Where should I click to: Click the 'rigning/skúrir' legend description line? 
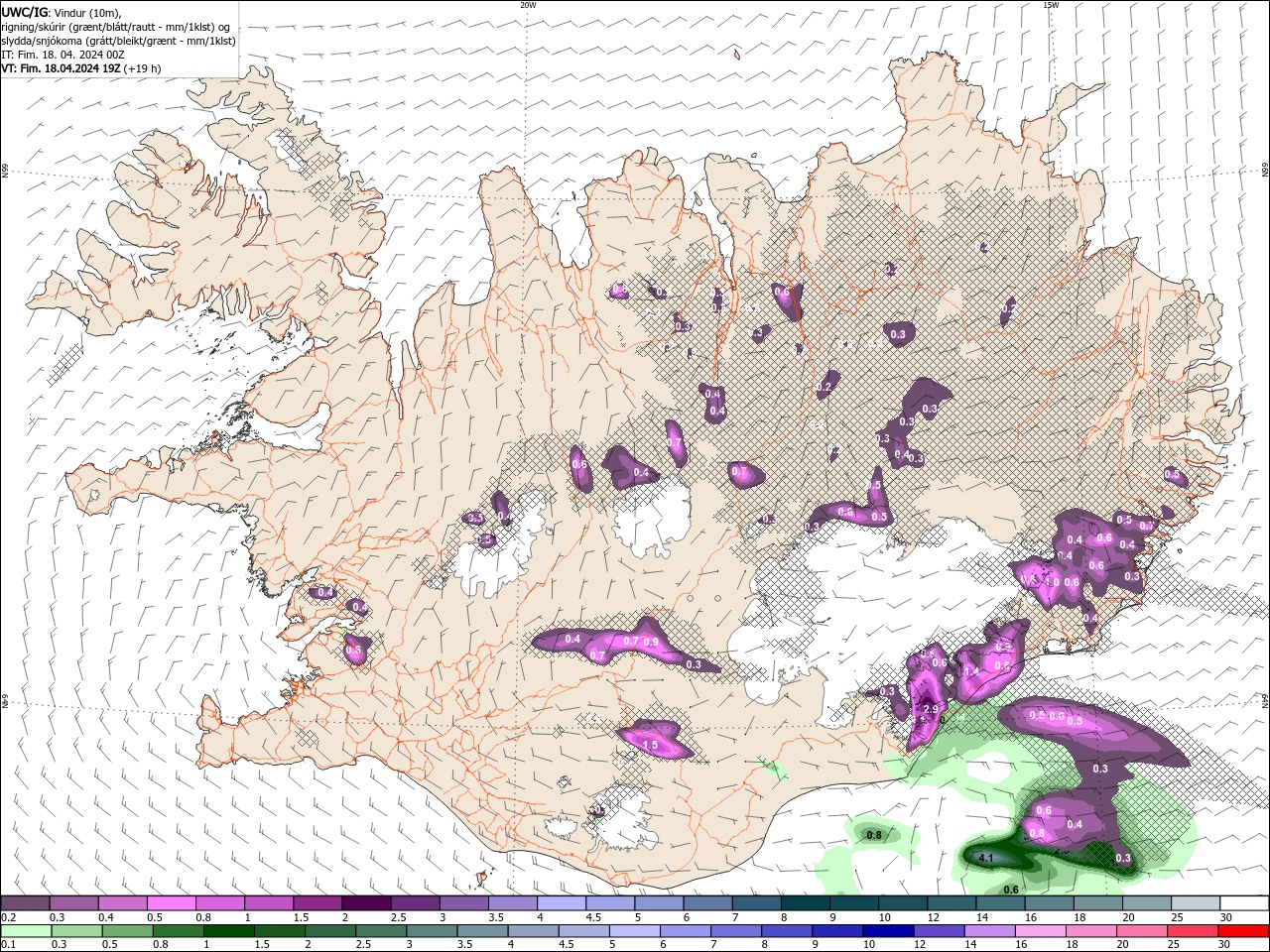pyautogui.click(x=116, y=26)
